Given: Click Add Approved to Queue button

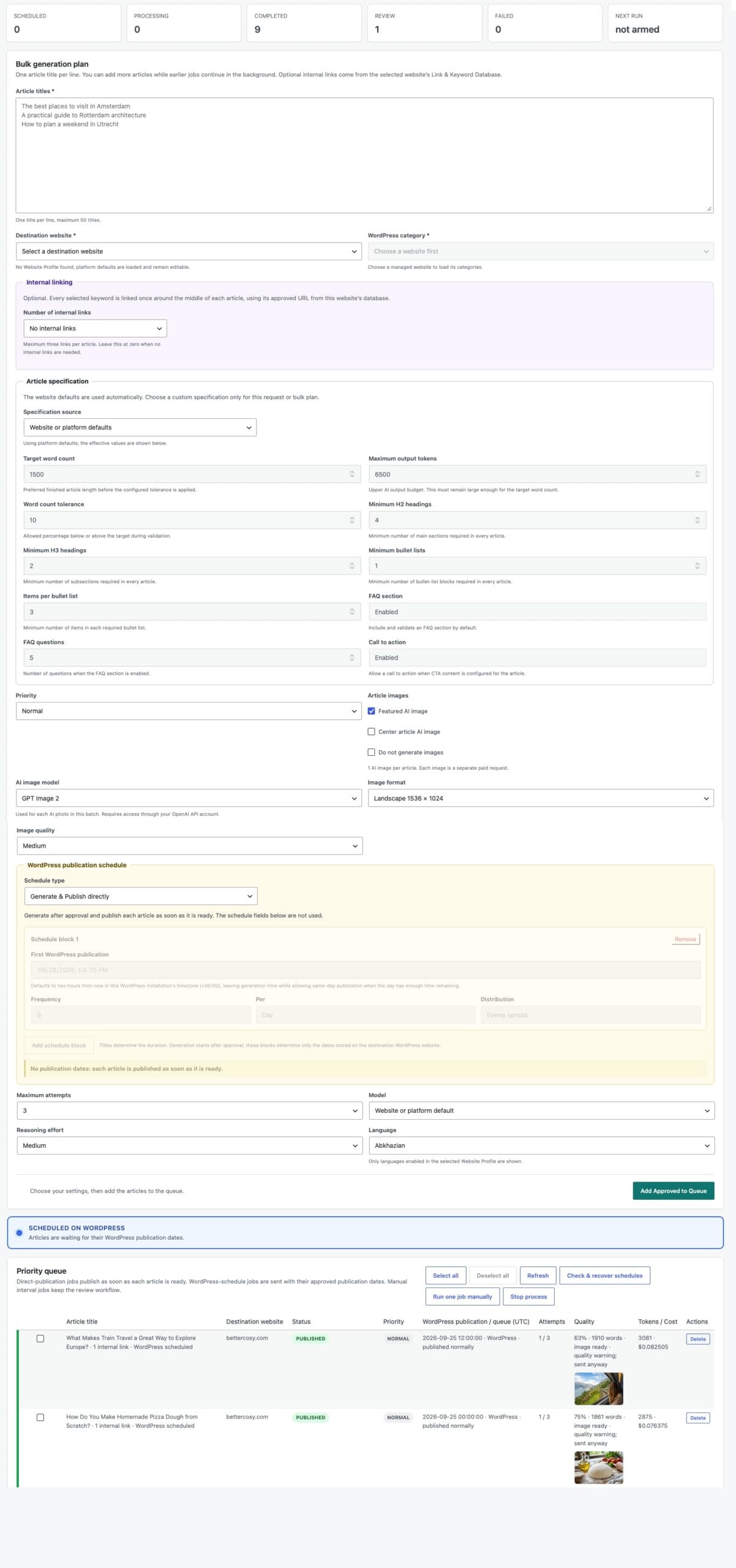Looking at the screenshot, I should [673, 1191].
